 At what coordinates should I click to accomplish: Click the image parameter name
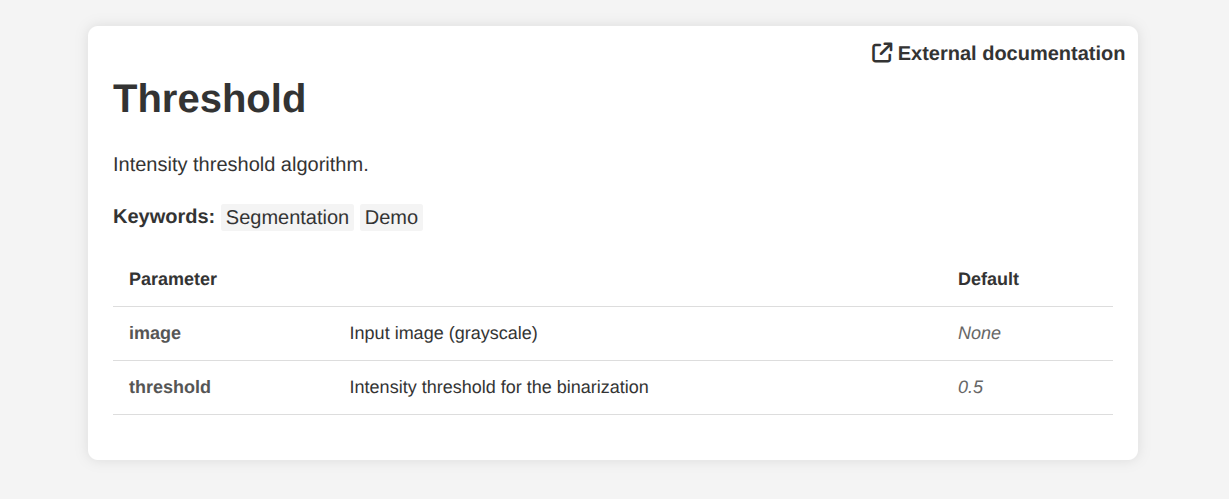coord(155,333)
